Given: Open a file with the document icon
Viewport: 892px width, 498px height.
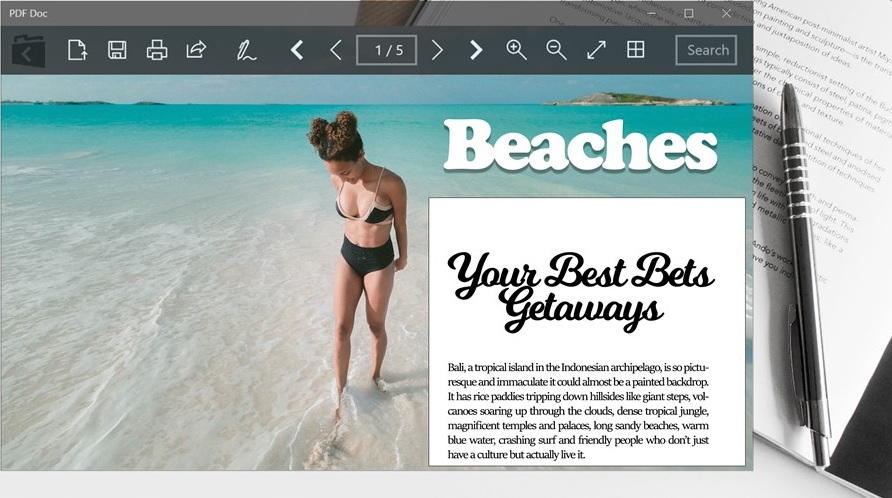Looking at the screenshot, I should (x=77, y=50).
